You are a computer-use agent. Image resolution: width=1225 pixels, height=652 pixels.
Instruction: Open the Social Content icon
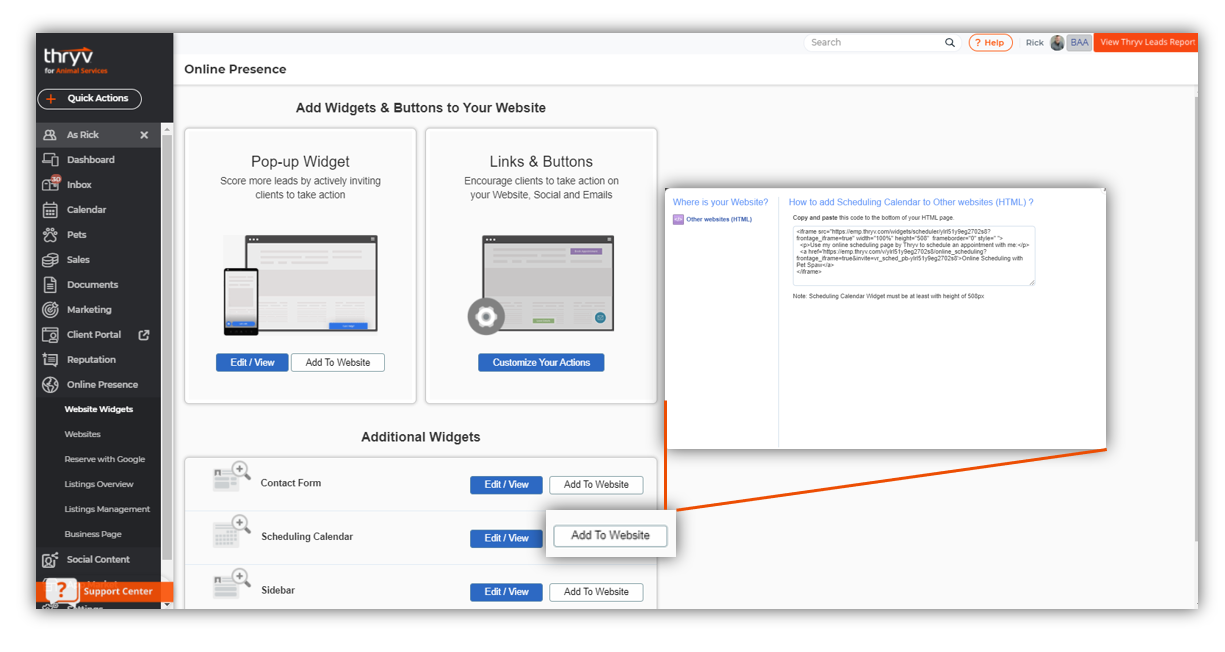(x=50, y=560)
